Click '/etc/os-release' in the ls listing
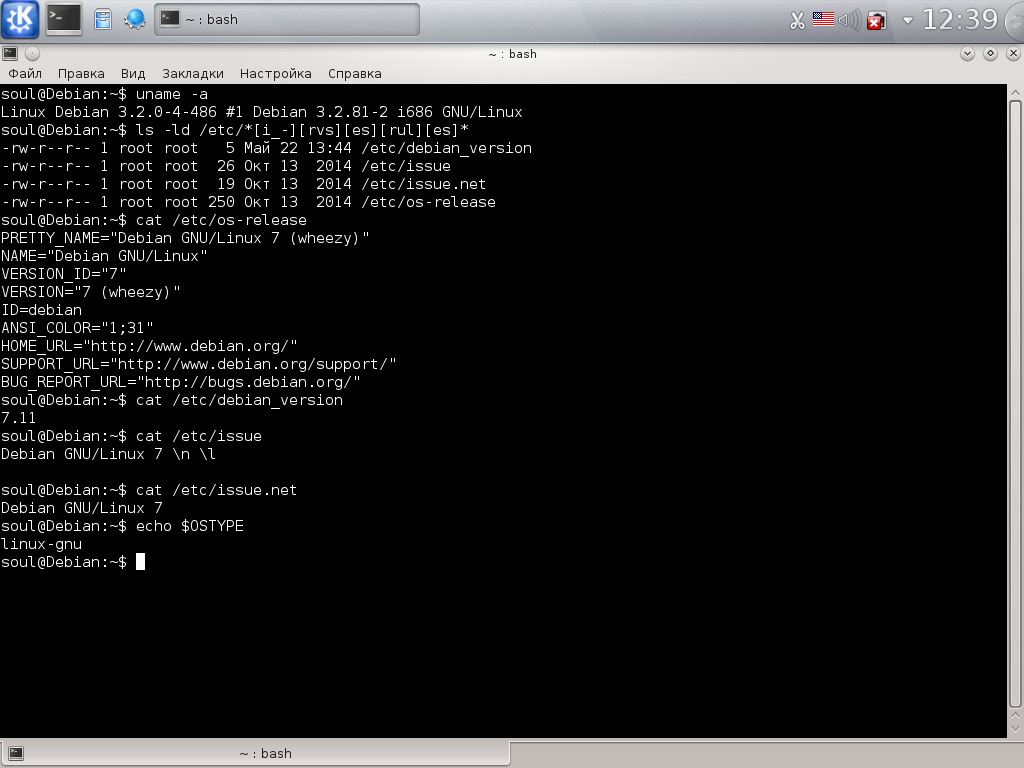 (x=428, y=202)
